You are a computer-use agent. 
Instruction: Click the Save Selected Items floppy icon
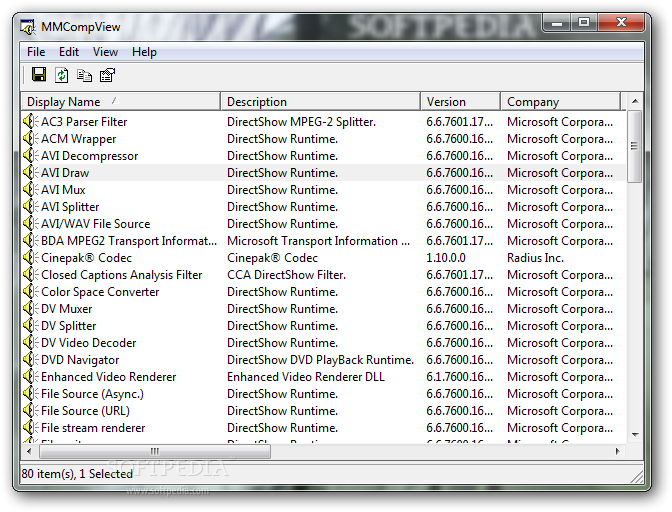(x=39, y=75)
